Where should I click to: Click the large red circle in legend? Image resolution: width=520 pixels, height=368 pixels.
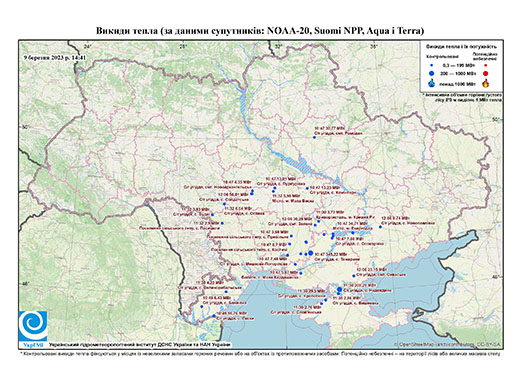(x=486, y=73)
